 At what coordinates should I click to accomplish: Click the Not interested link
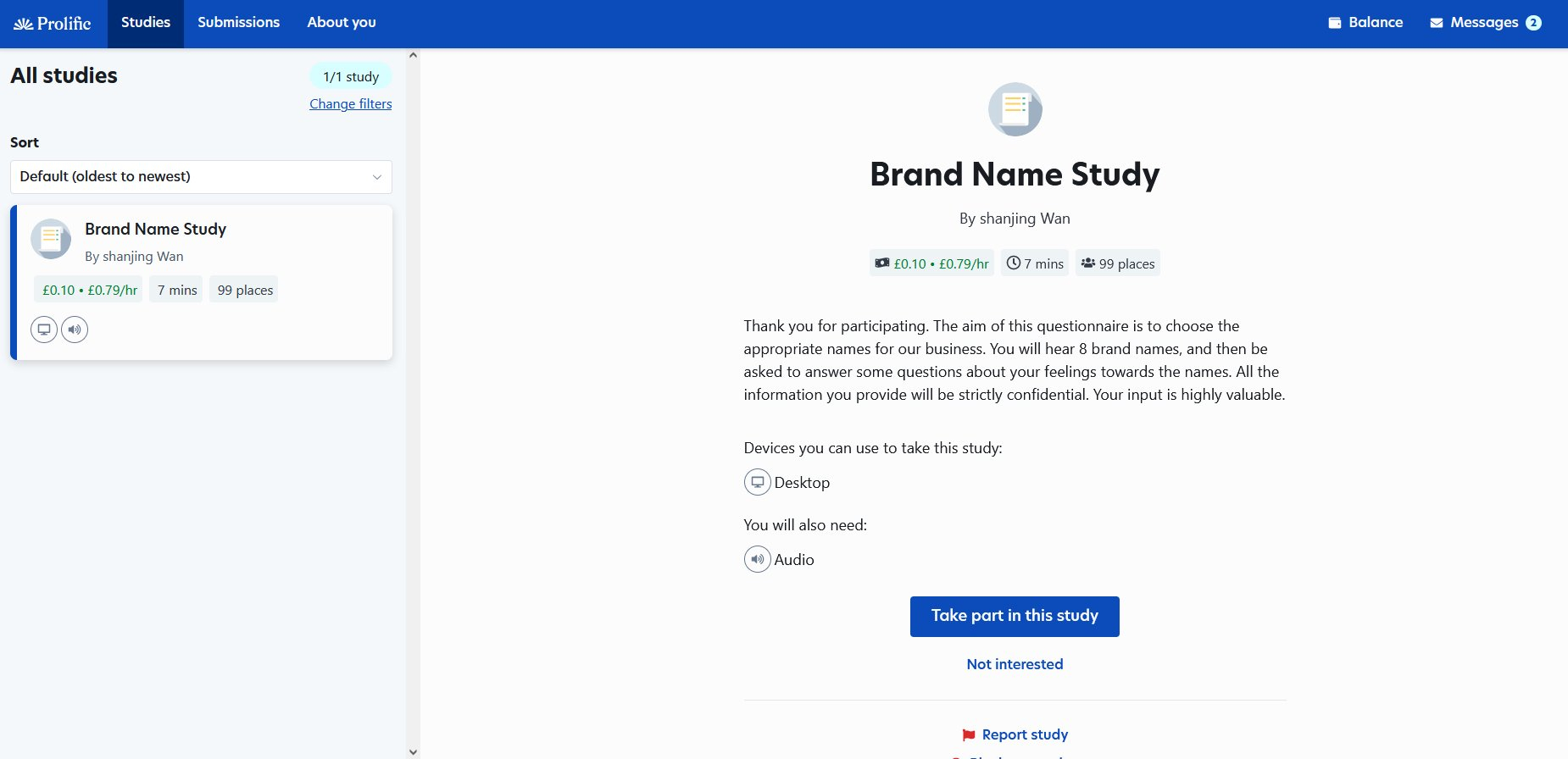[1015, 664]
